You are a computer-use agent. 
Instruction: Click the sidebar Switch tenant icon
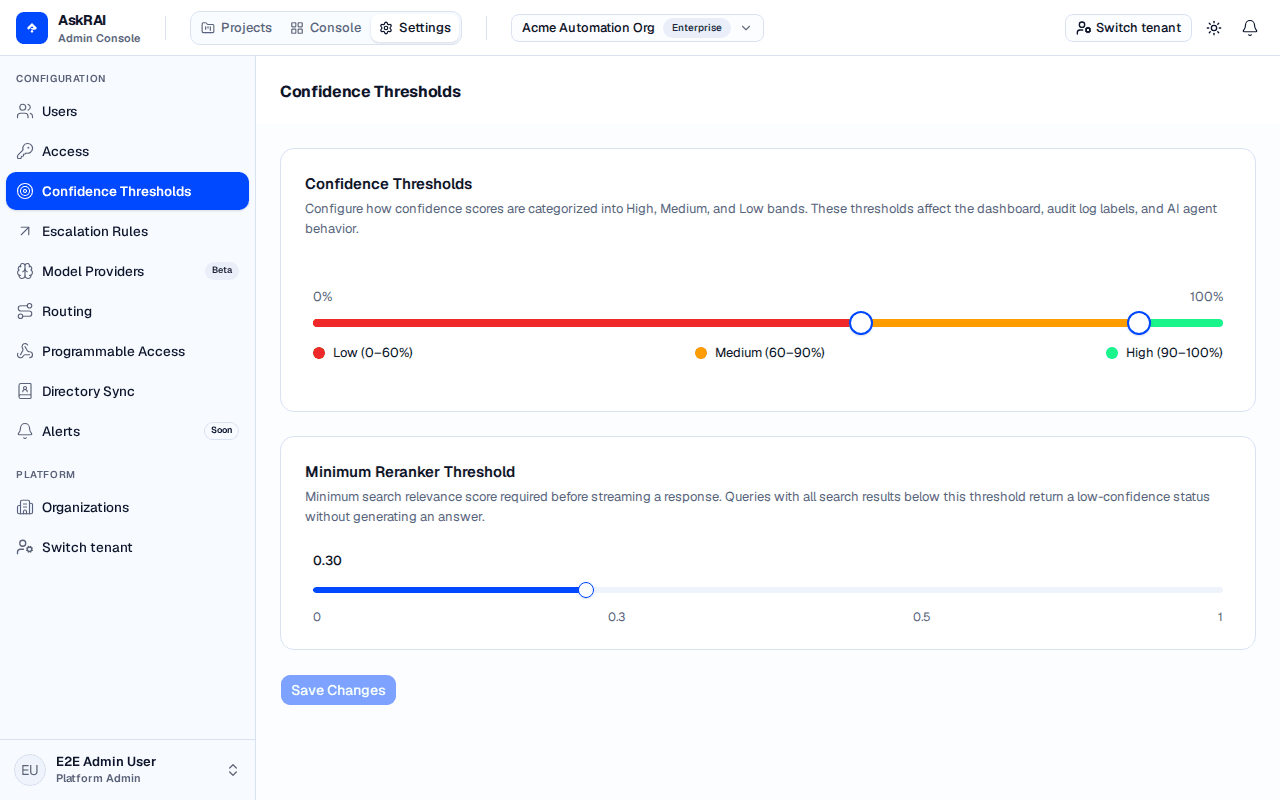click(25, 547)
